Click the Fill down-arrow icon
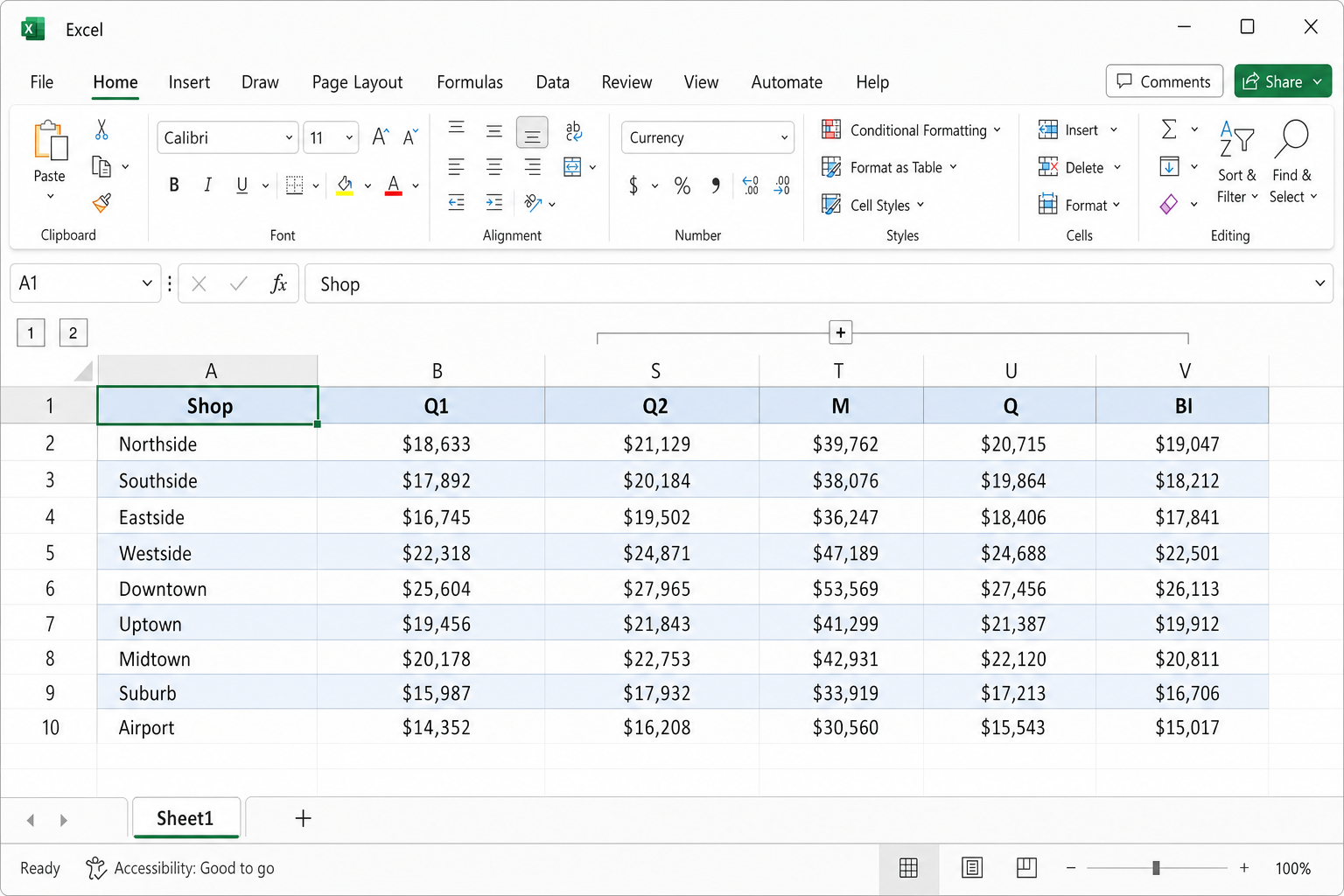This screenshot has height=896, width=1344. point(1169,166)
